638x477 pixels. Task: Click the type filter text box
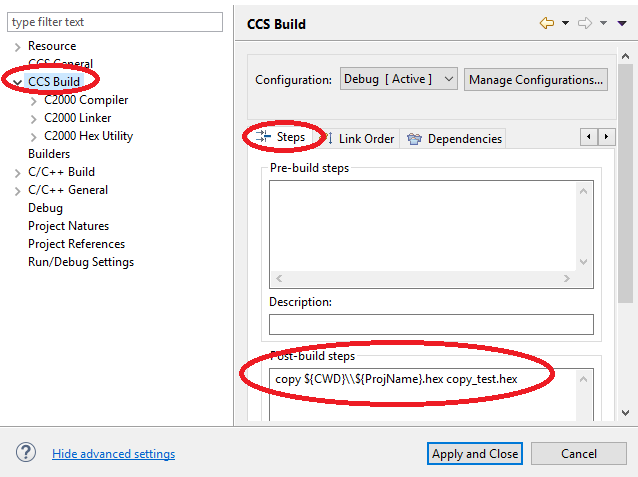point(115,22)
